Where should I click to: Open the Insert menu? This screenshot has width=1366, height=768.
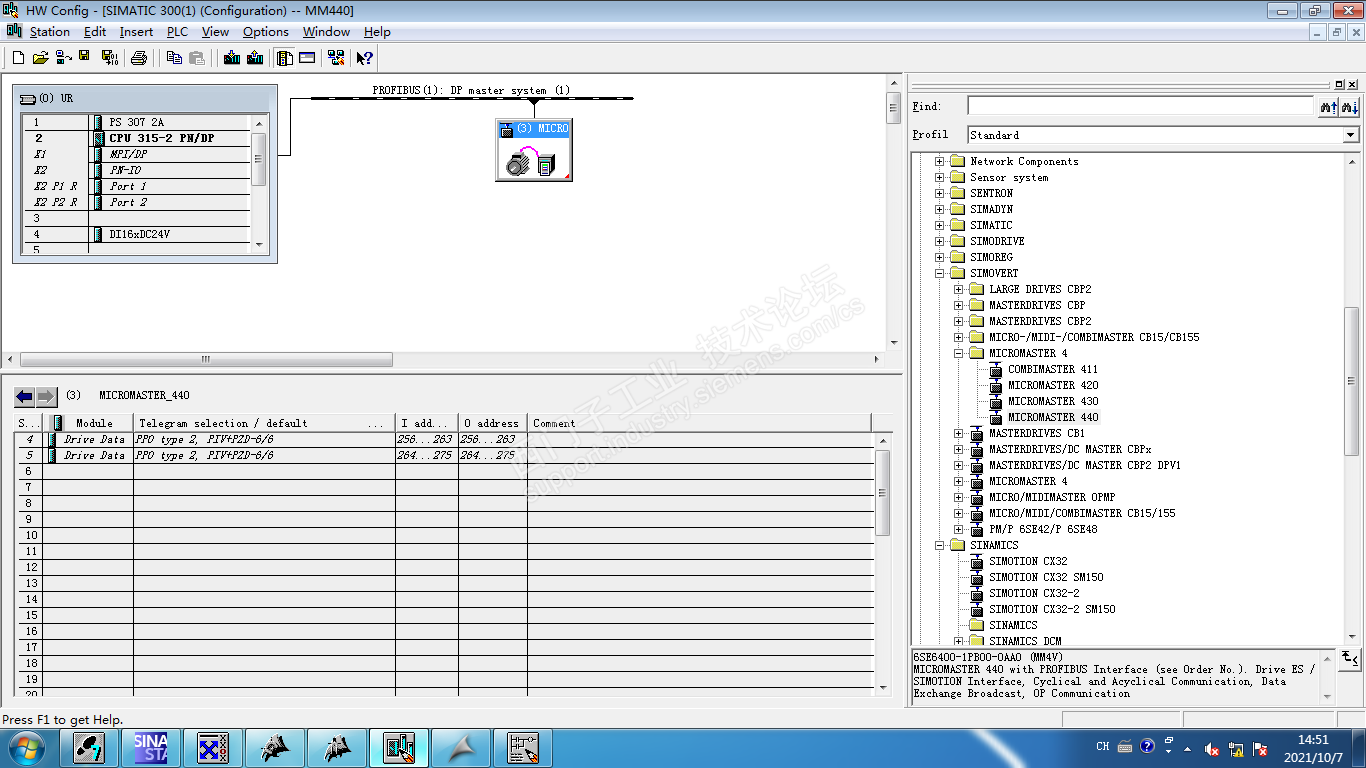136,32
